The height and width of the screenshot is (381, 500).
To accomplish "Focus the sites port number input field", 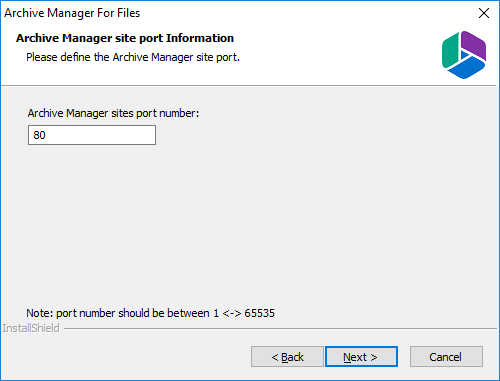I will click(92, 135).
